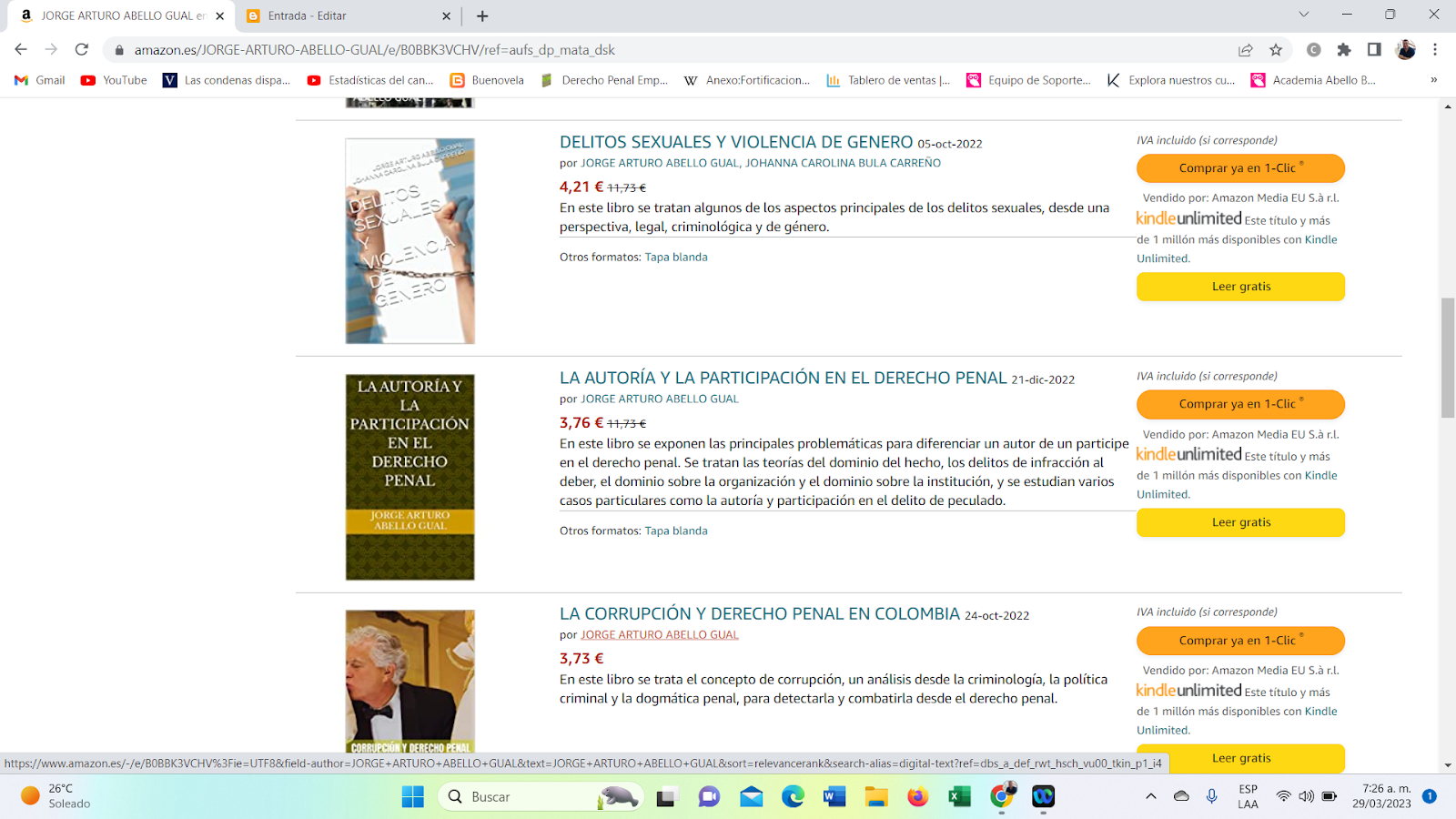Image resolution: width=1456 pixels, height=819 pixels.
Task: Open Chrome three-dot menu
Action: point(1435,50)
